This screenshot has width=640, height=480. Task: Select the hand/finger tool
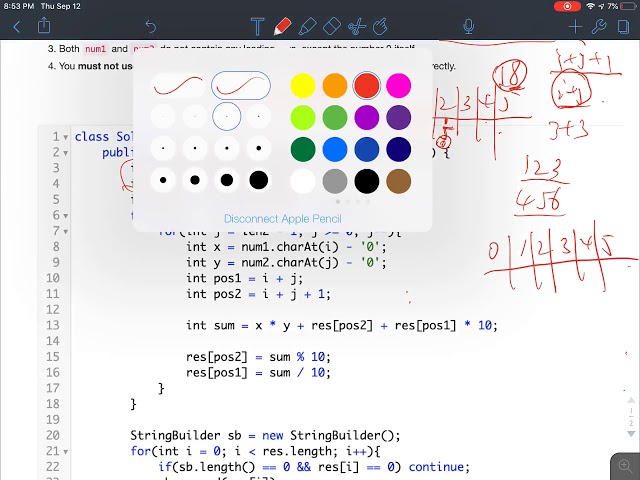380,27
